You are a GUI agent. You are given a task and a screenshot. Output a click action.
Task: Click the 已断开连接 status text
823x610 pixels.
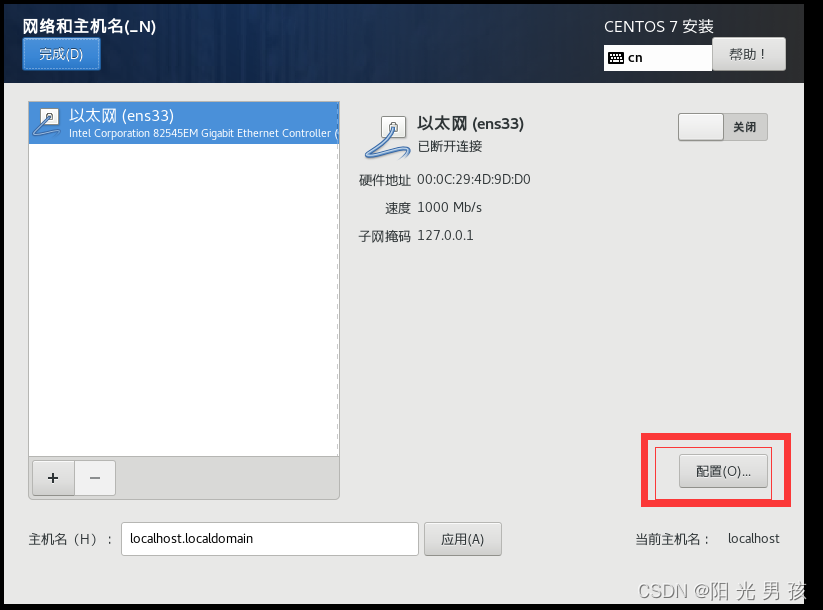click(x=450, y=146)
